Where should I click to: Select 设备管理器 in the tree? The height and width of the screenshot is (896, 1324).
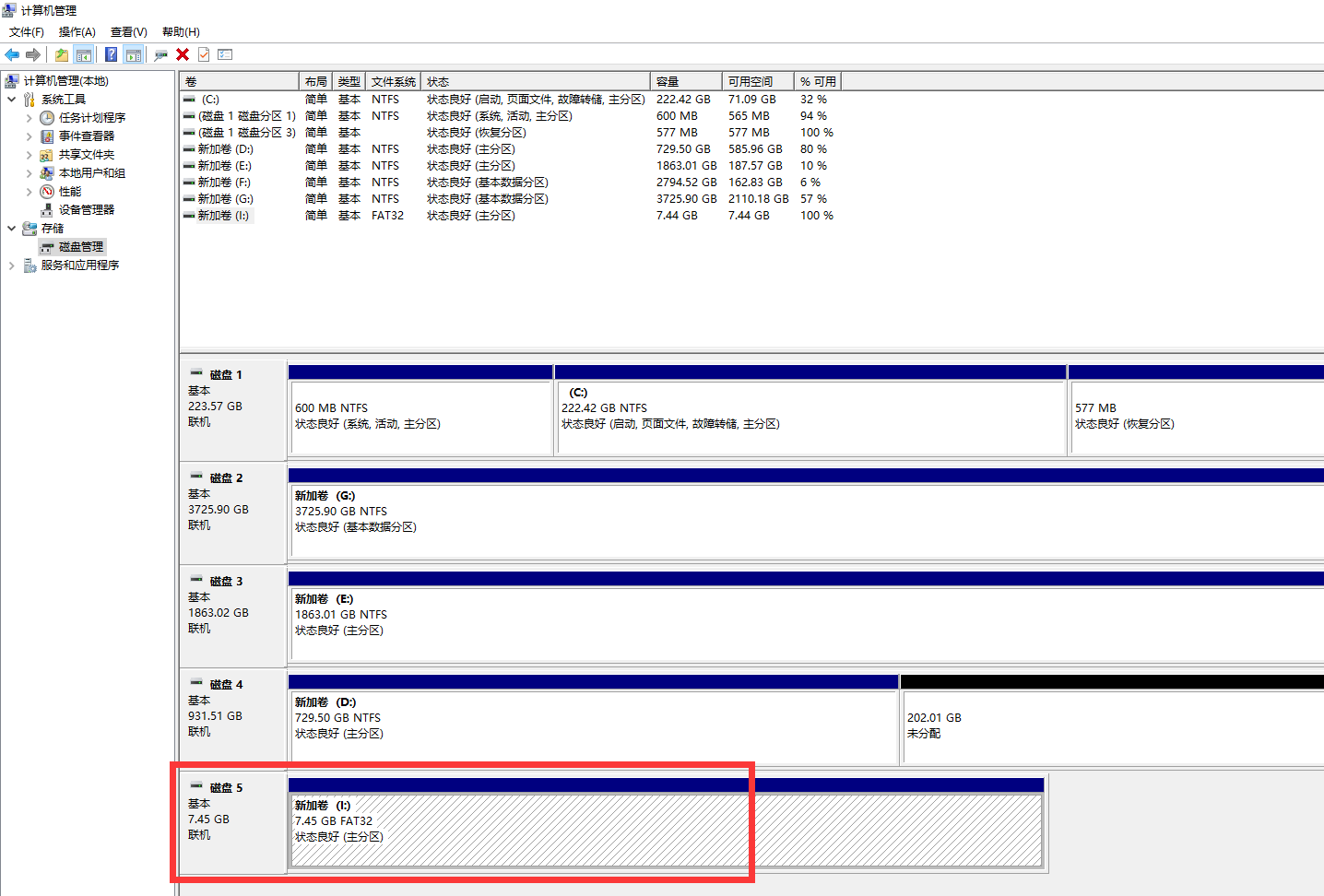point(87,210)
